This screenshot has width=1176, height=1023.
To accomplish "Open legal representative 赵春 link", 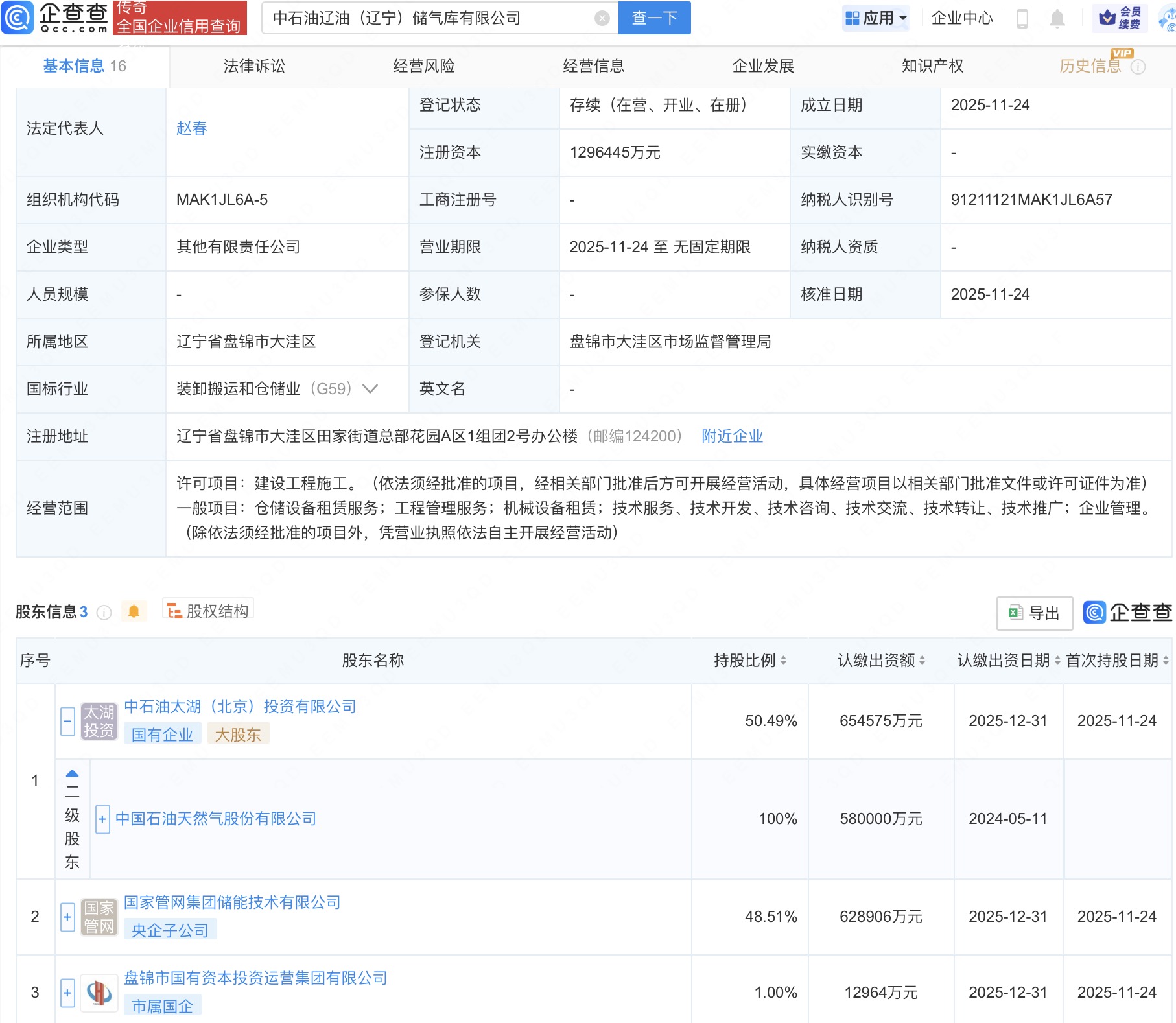I will point(191,128).
